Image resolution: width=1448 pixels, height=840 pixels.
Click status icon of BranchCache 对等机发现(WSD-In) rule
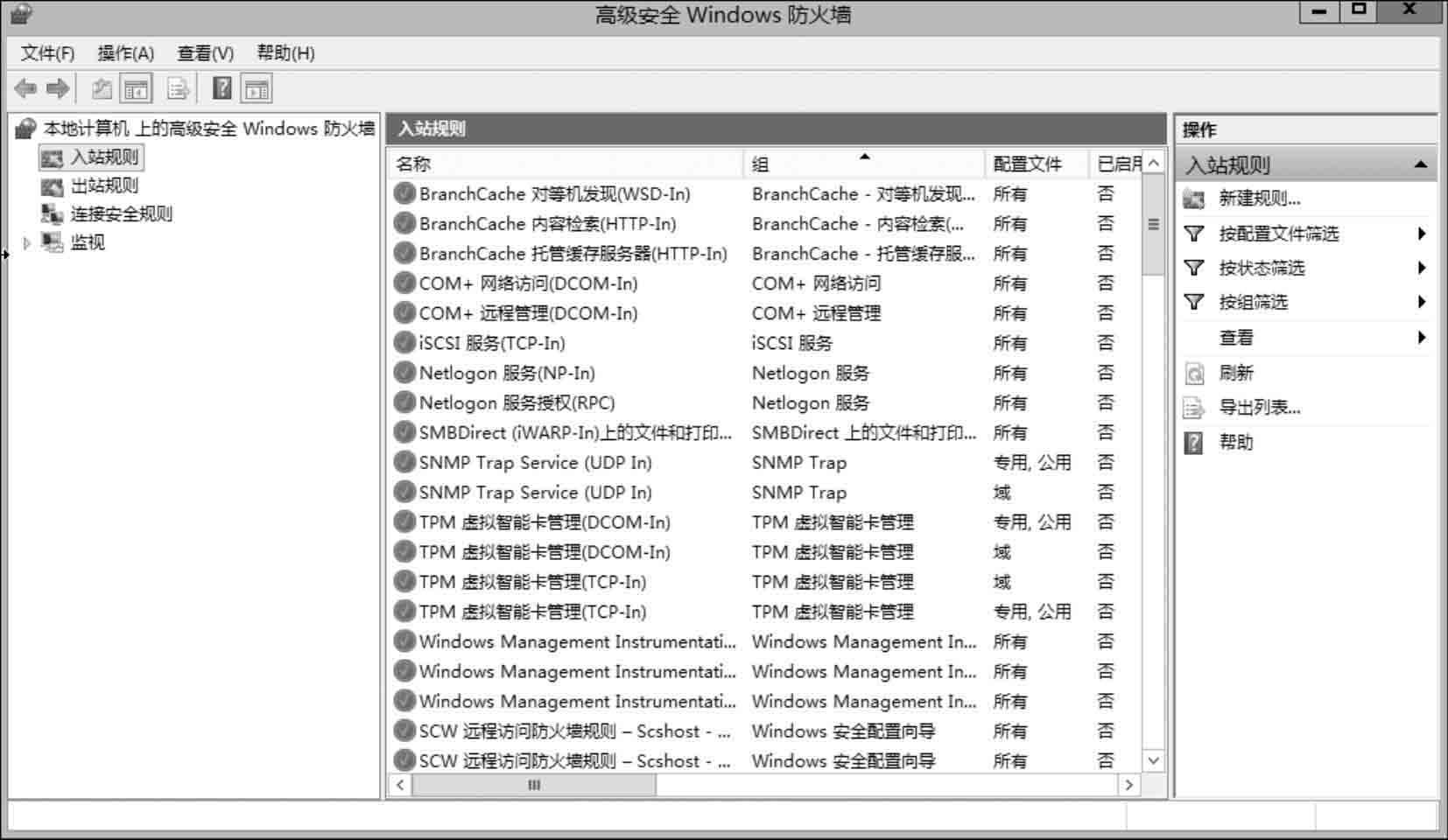404,193
